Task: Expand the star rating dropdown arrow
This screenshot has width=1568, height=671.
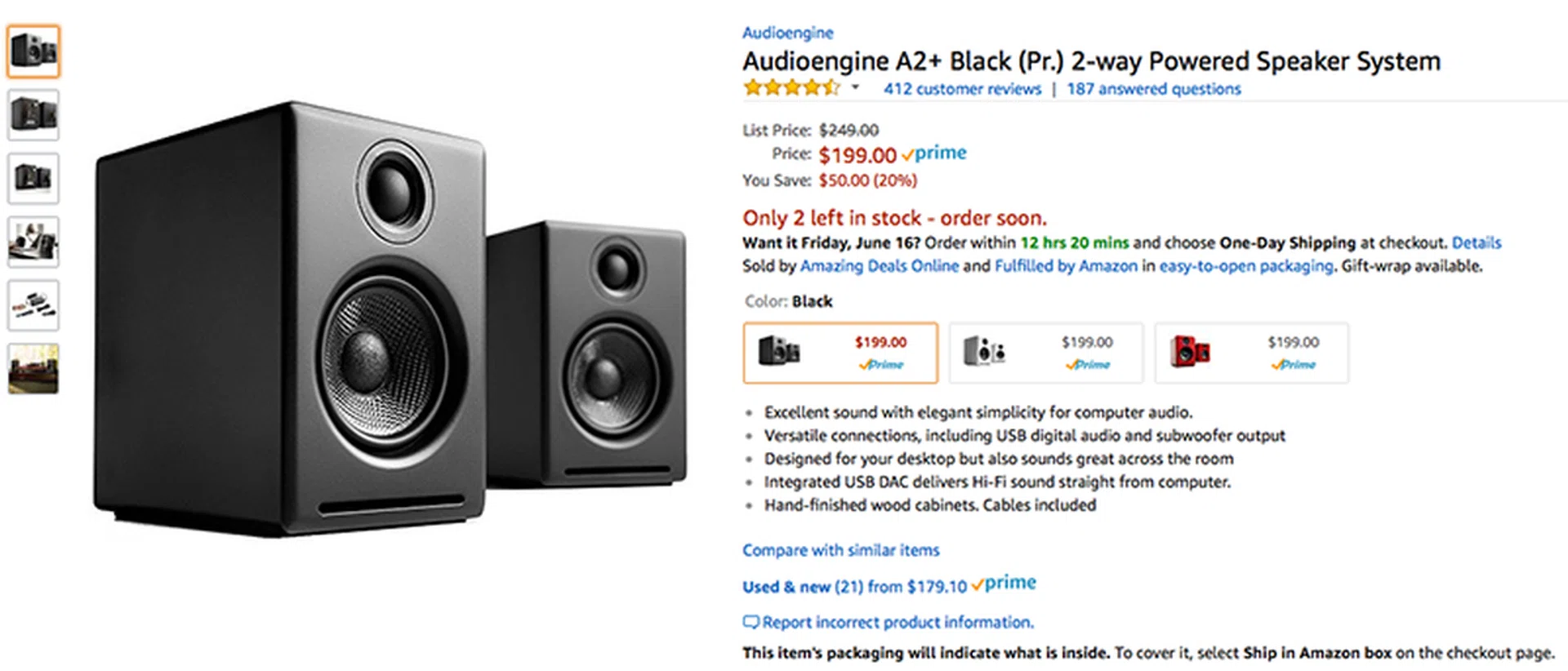Action: [855, 88]
